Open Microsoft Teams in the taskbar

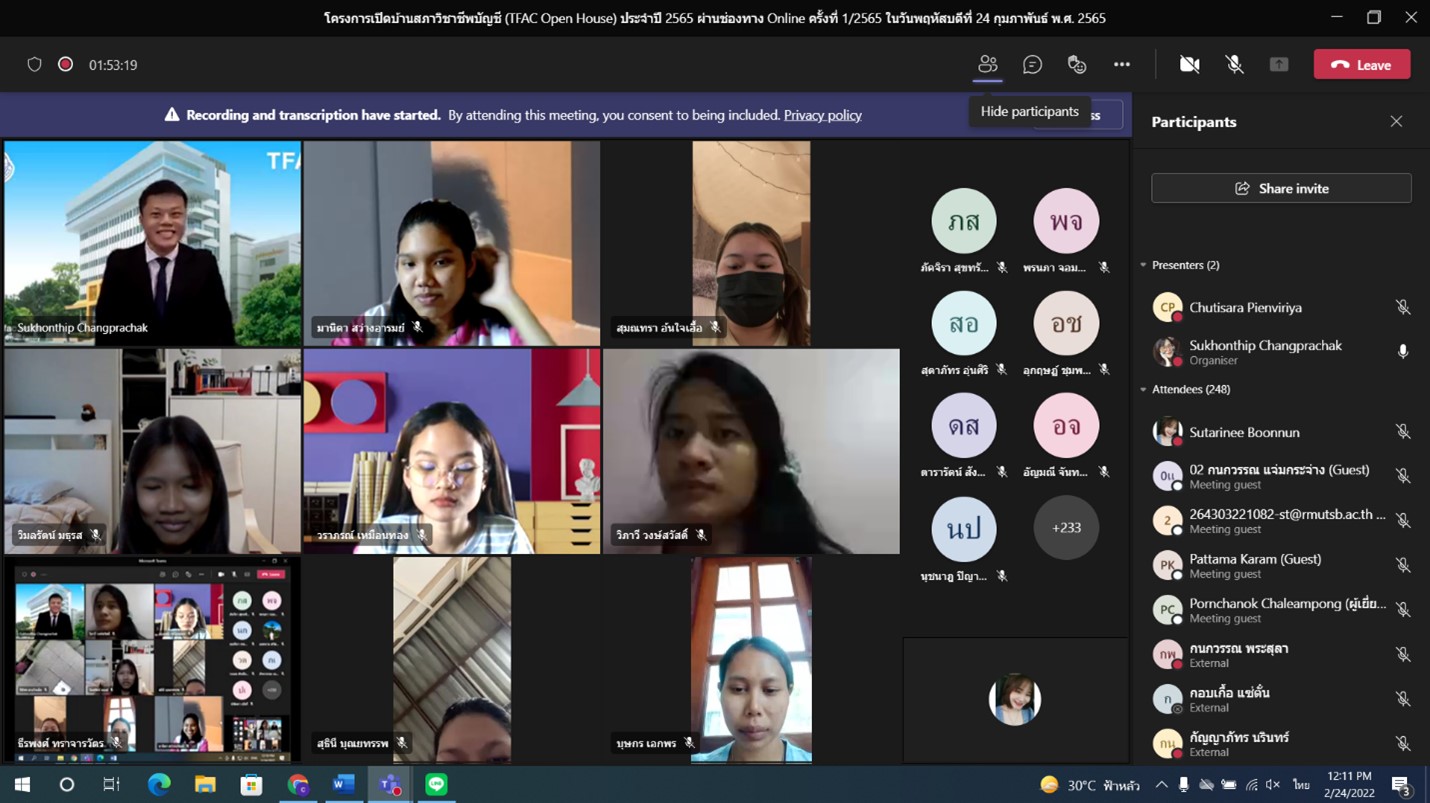[x=389, y=785]
